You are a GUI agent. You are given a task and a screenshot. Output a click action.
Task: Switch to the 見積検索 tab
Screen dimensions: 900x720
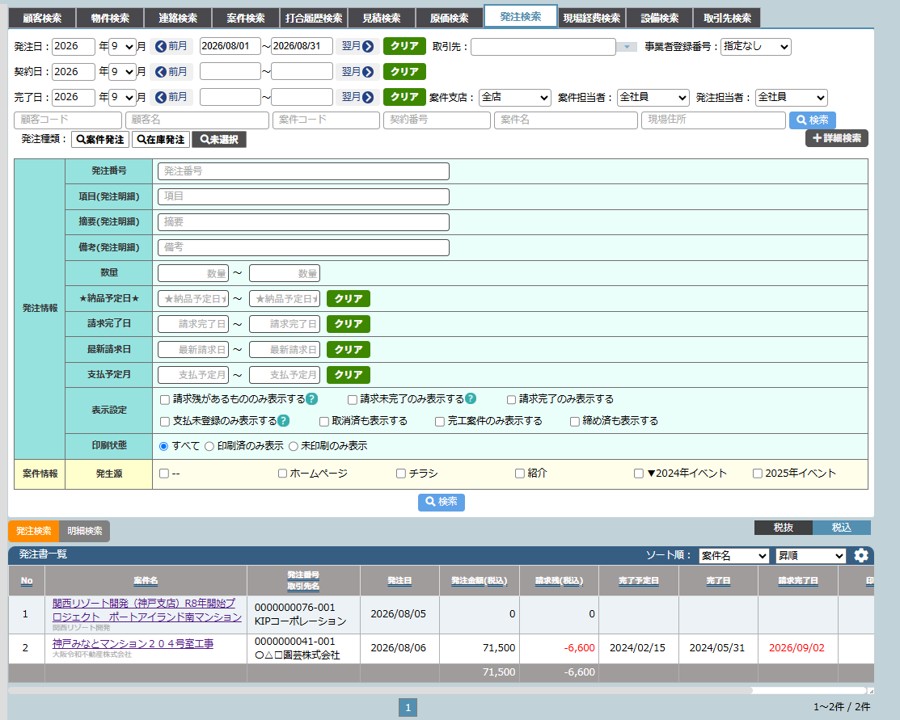pos(382,18)
